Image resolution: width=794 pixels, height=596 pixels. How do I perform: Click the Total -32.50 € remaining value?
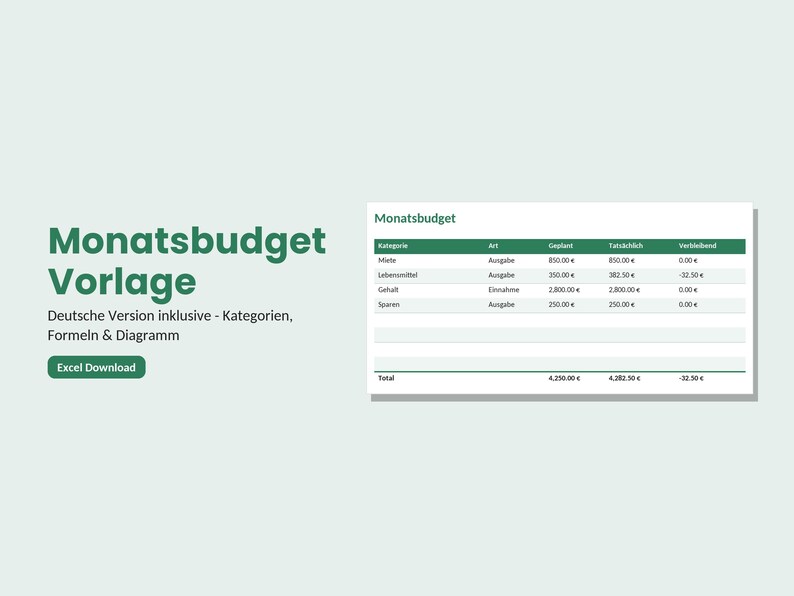click(691, 378)
